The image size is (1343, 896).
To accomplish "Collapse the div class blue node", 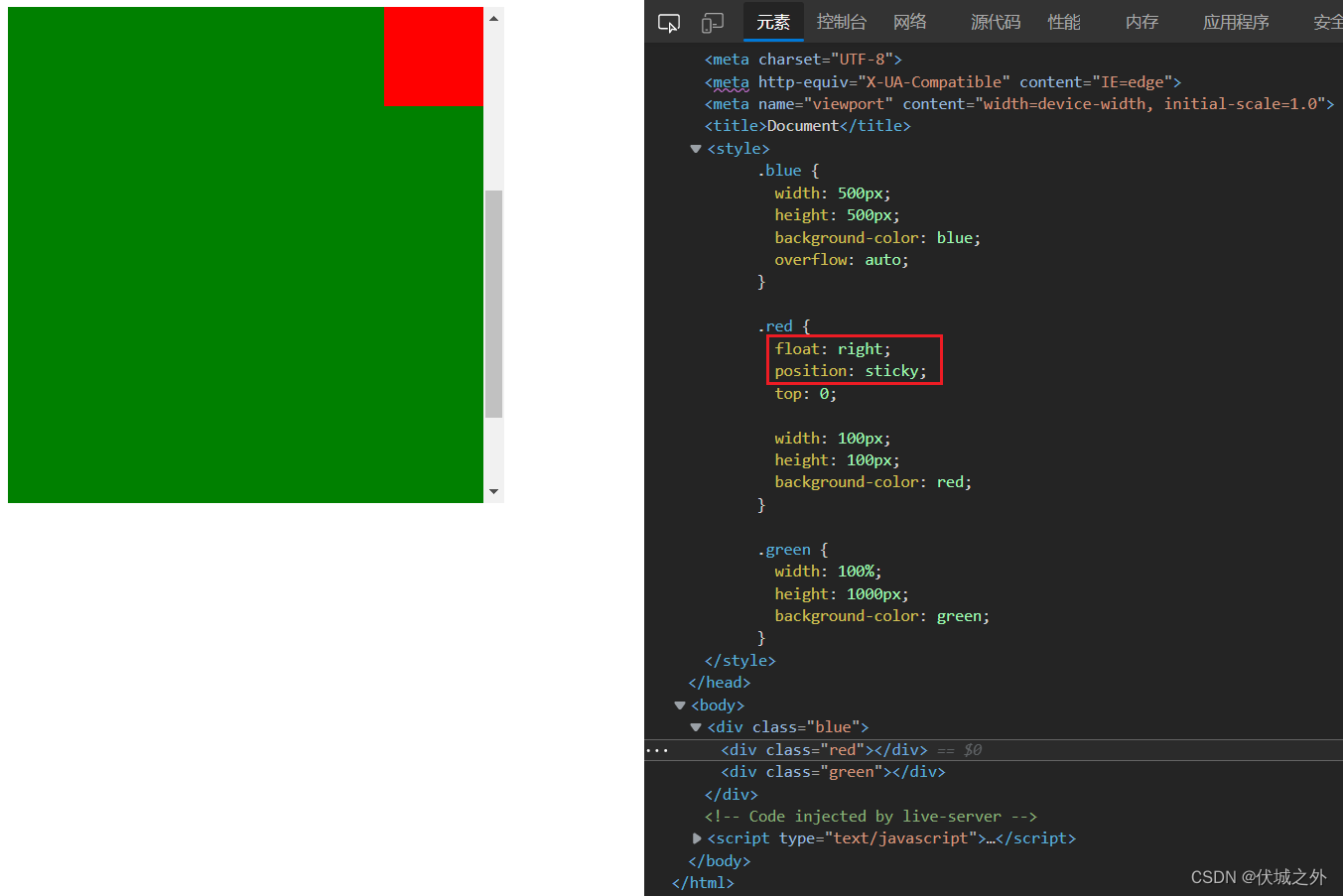I will (696, 727).
